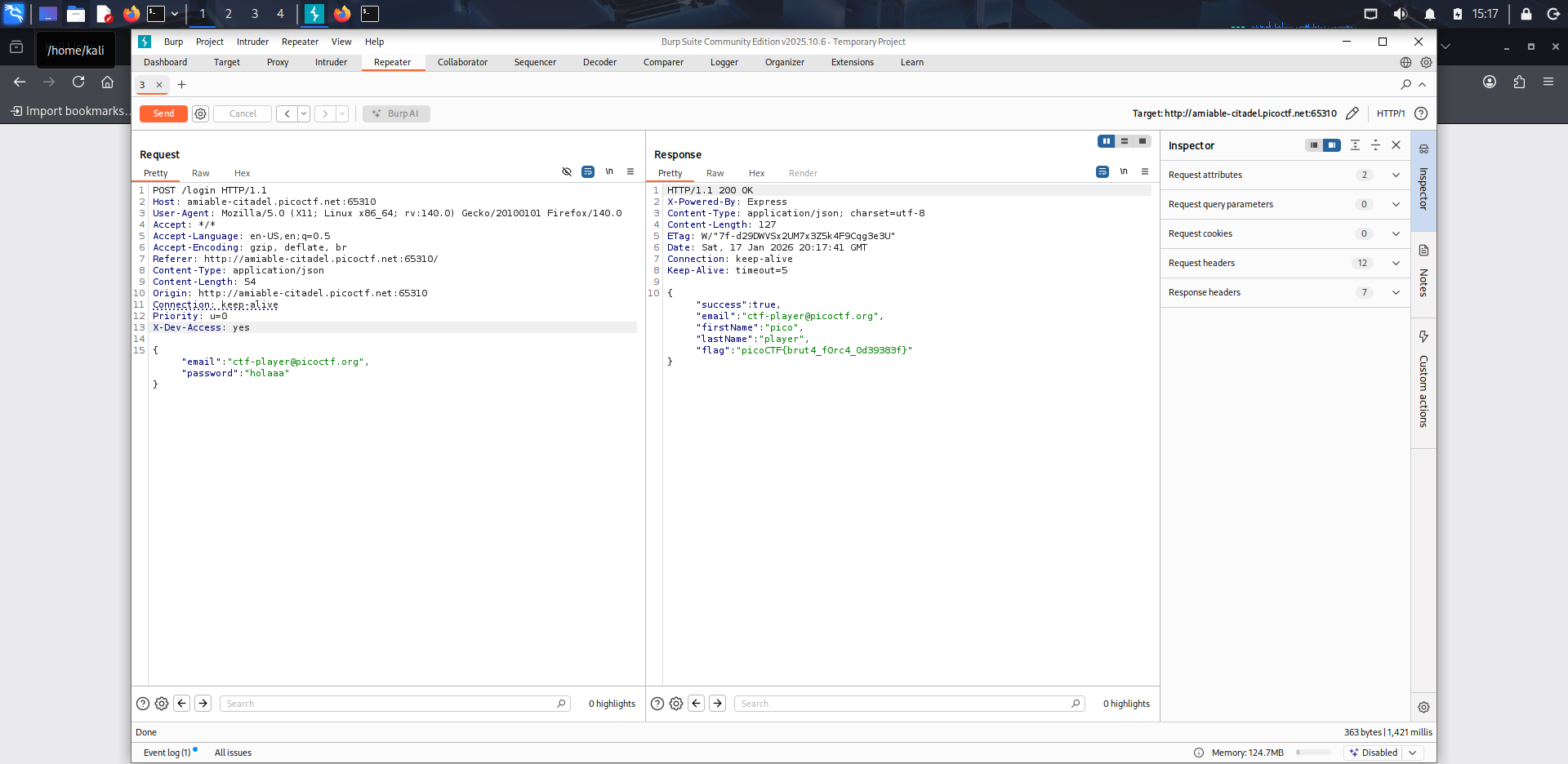
Task: Toggle newline display in Response panel
Action: coord(1124,171)
